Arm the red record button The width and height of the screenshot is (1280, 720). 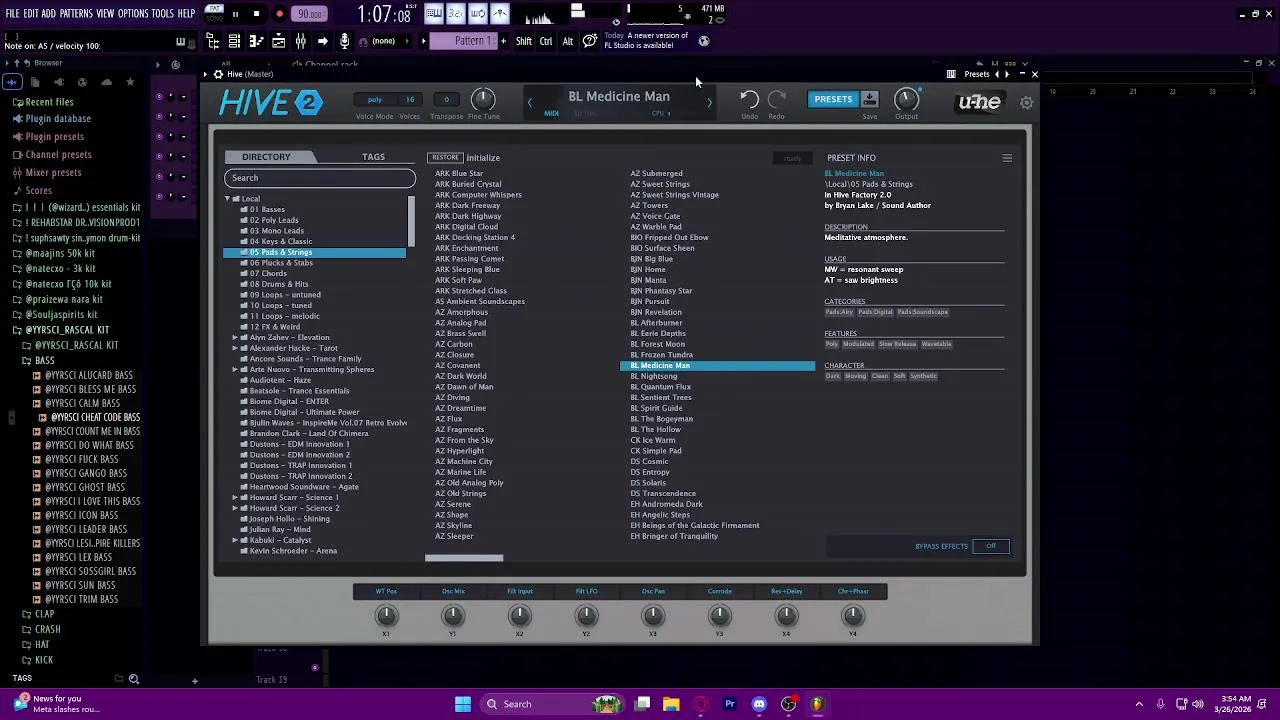tap(280, 14)
